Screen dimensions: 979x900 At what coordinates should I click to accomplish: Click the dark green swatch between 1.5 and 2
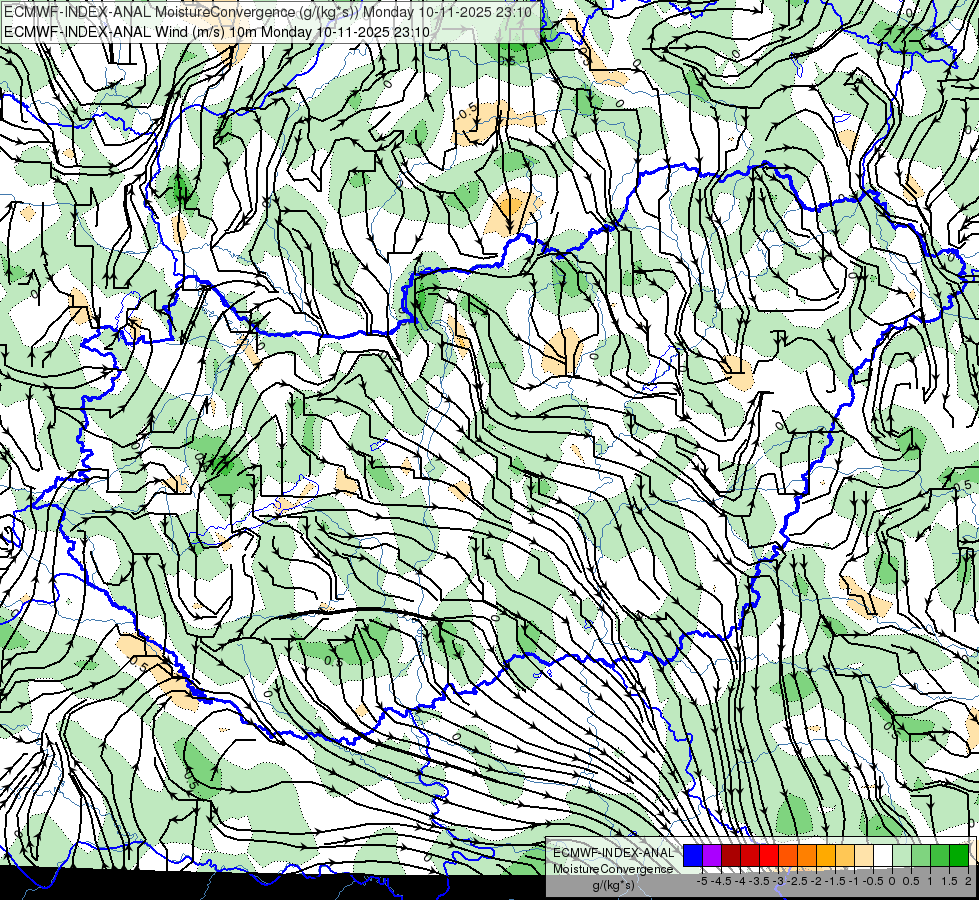(x=959, y=856)
